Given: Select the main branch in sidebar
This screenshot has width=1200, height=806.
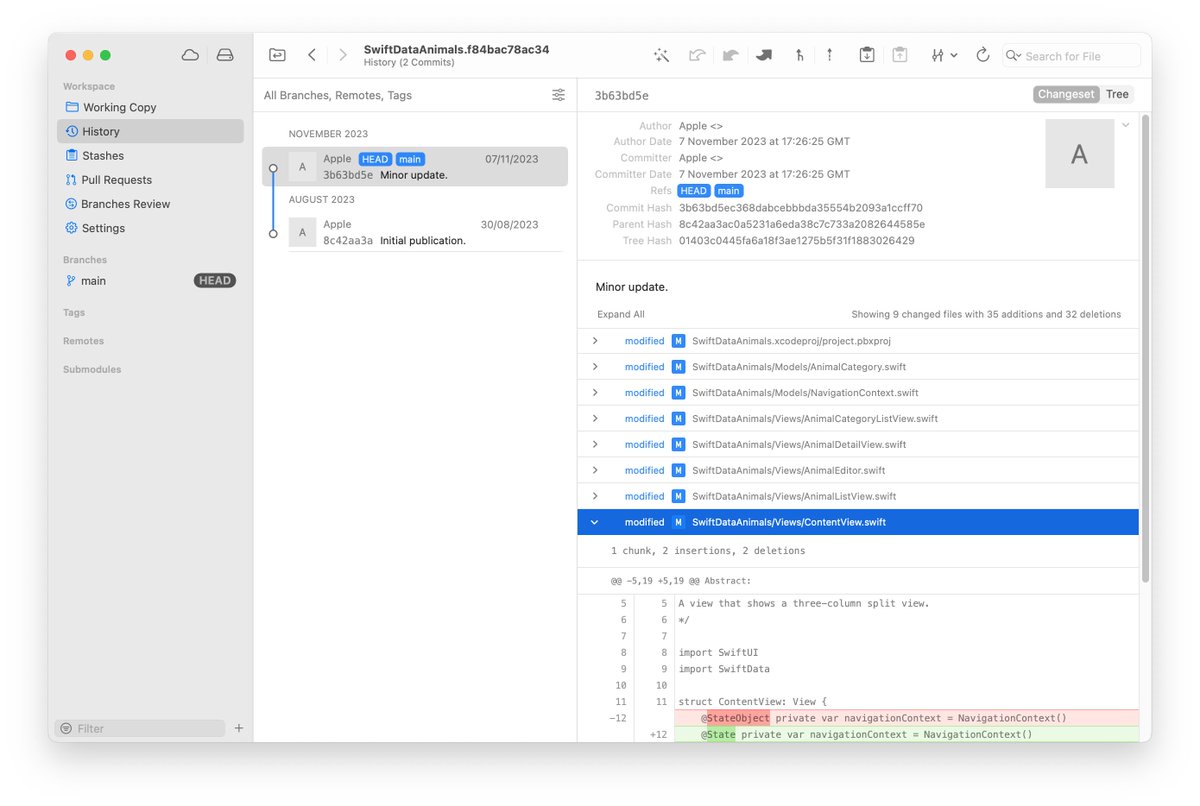Looking at the screenshot, I should 150,281.
